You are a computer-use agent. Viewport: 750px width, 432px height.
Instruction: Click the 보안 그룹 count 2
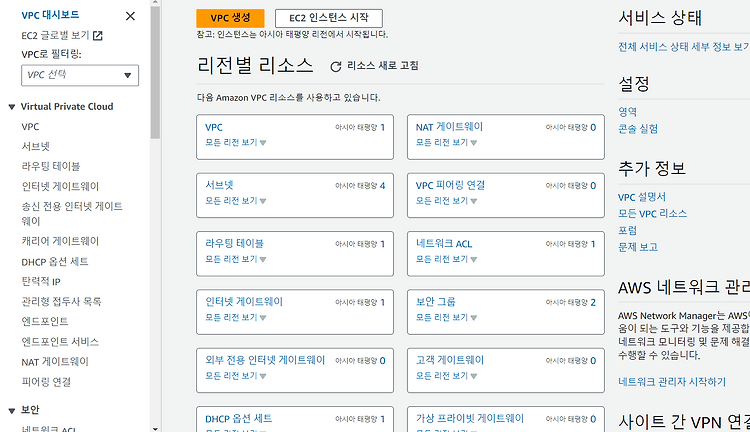tap(593, 302)
